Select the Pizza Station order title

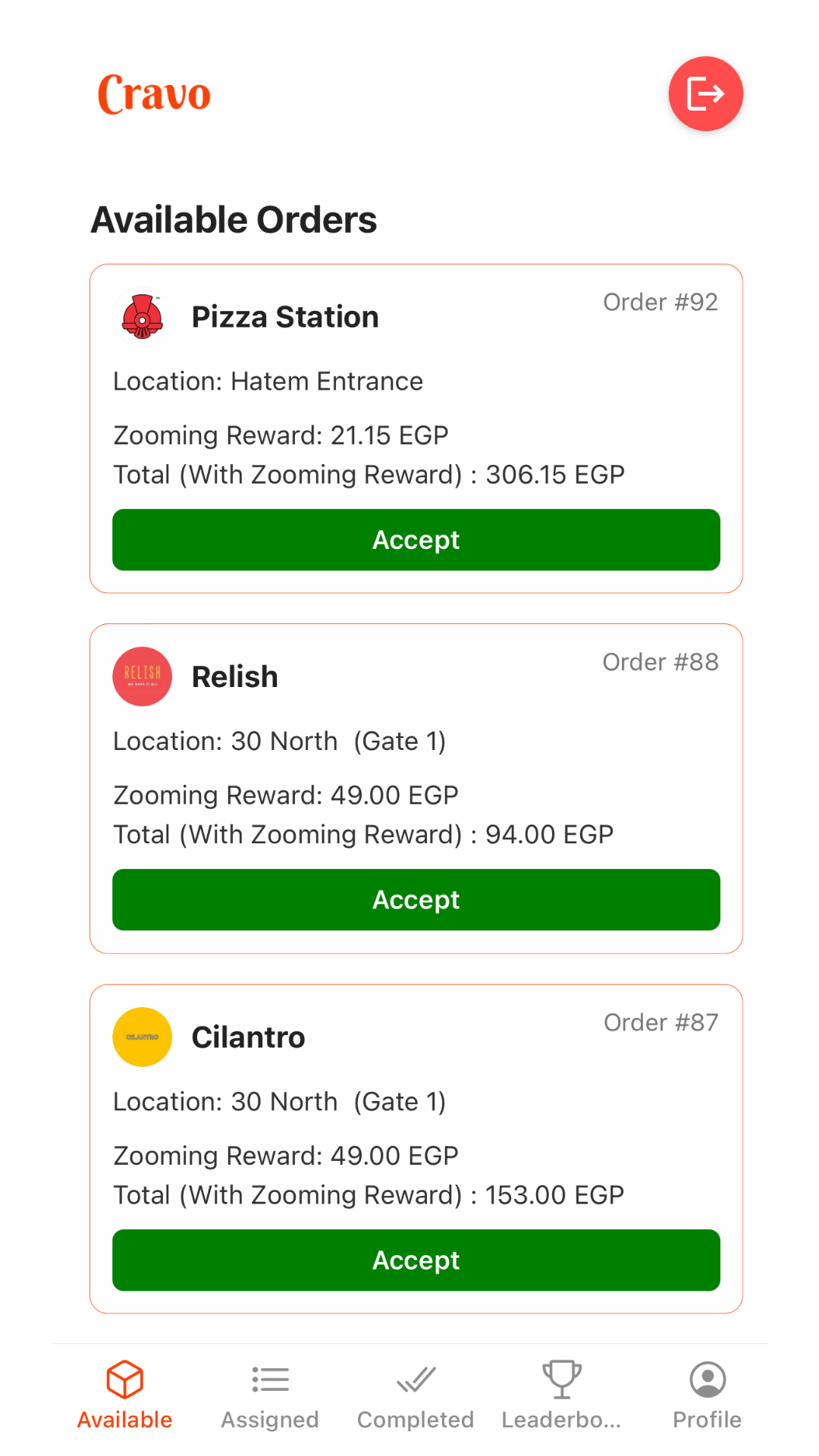(285, 317)
